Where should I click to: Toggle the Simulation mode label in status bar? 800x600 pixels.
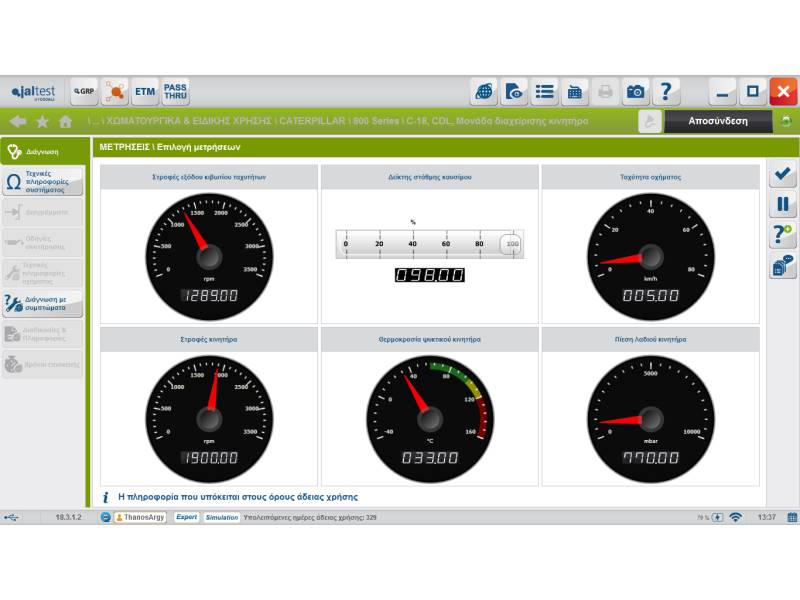[x=222, y=517]
